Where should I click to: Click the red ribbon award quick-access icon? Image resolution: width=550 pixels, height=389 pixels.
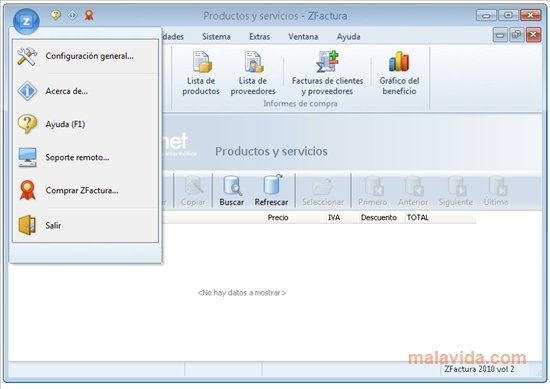[89, 15]
